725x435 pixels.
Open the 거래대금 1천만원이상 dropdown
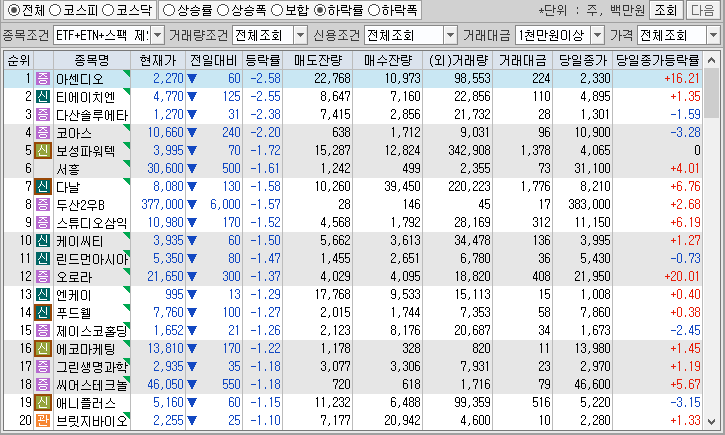pos(597,35)
